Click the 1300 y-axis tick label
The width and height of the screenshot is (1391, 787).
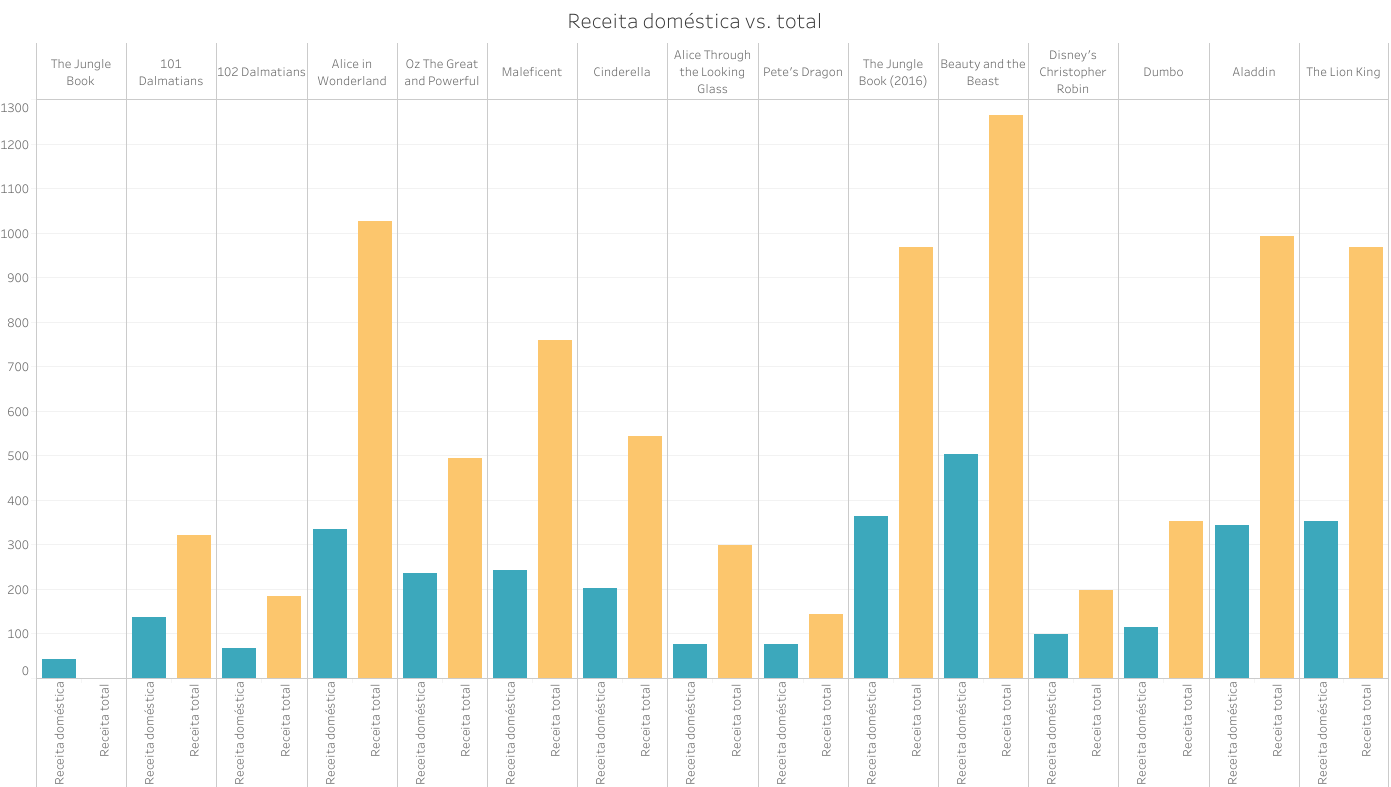(x=15, y=107)
